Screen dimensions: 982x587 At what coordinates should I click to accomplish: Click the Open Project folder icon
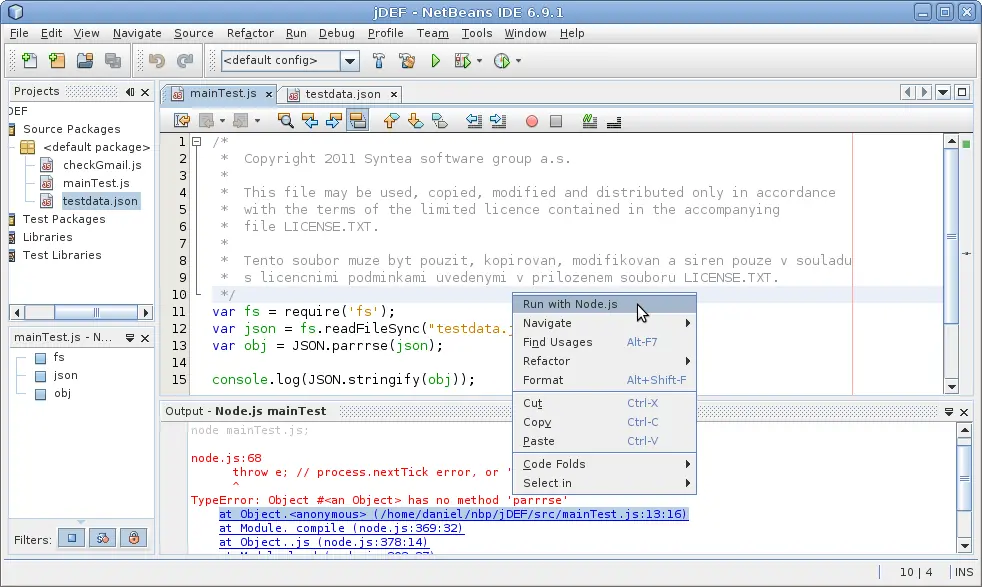pos(85,61)
